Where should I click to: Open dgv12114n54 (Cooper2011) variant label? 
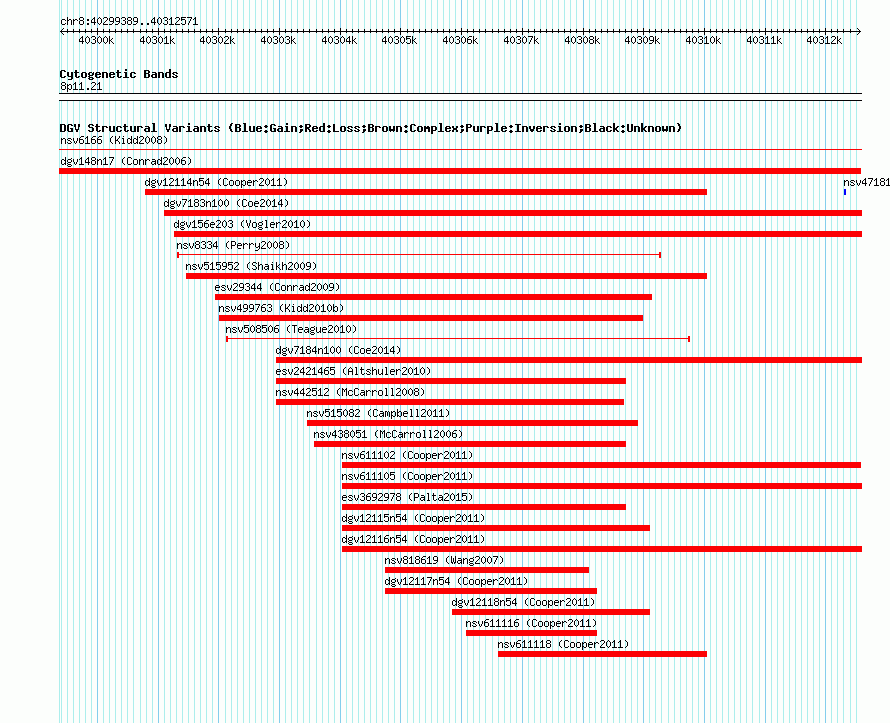click(x=216, y=182)
